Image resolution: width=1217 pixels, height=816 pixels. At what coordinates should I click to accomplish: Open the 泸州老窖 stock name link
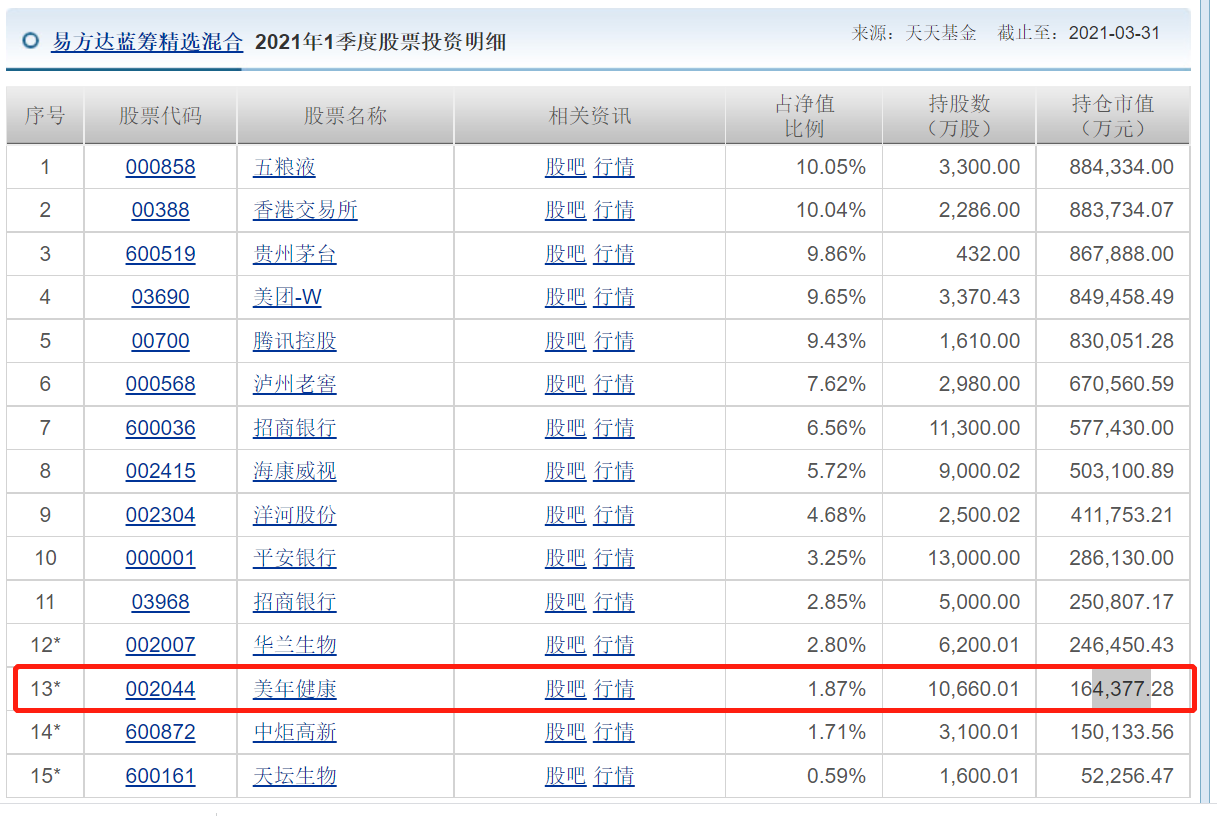point(289,384)
